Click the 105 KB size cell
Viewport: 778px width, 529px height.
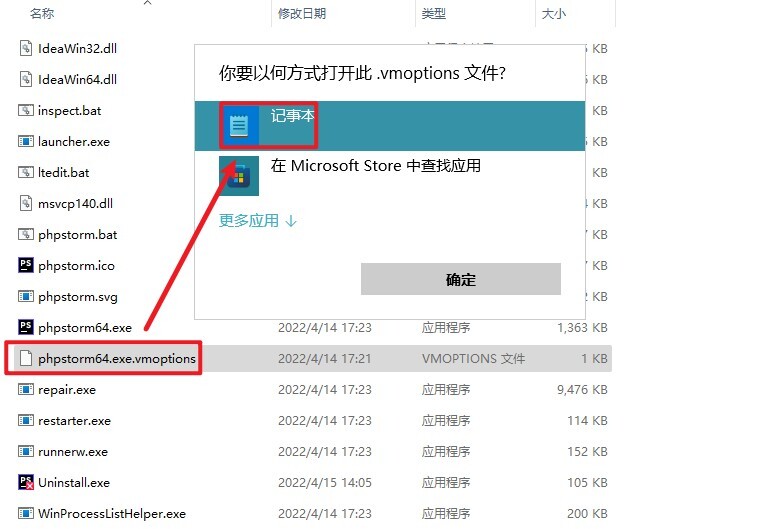click(x=587, y=482)
